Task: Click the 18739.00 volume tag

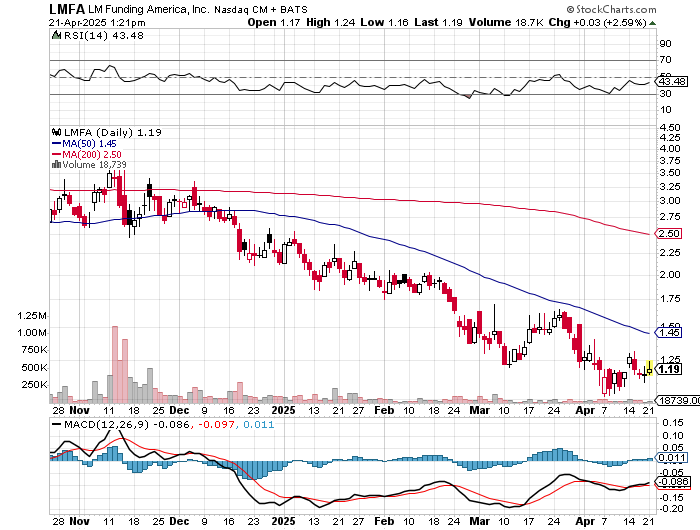Action: [x=678, y=401]
